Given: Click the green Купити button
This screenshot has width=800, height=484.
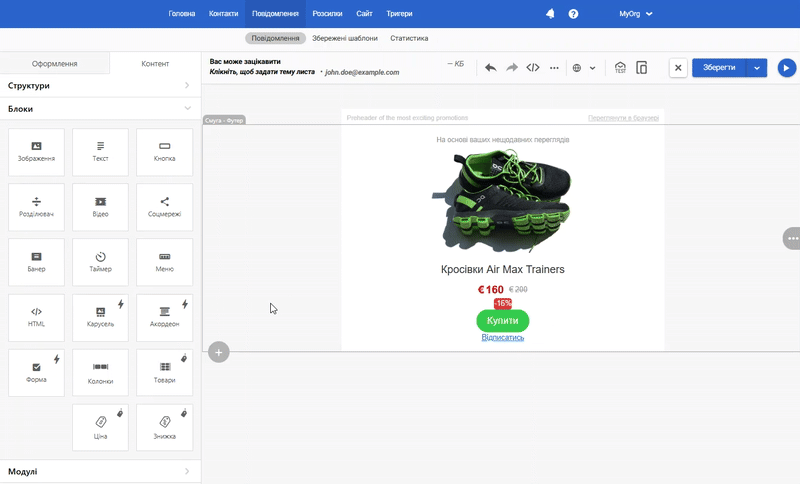Looking at the screenshot, I should [503, 321].
